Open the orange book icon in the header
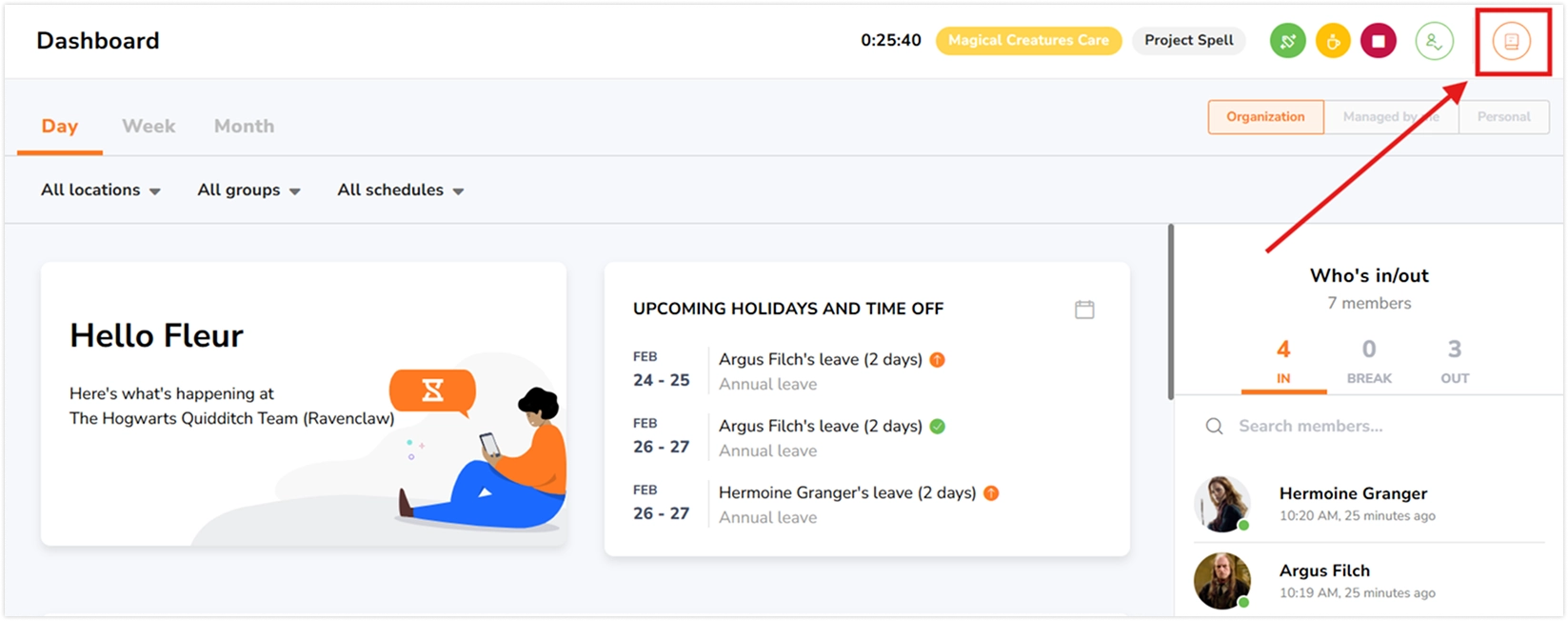 pyautogui.click(x=1511, y=41)
